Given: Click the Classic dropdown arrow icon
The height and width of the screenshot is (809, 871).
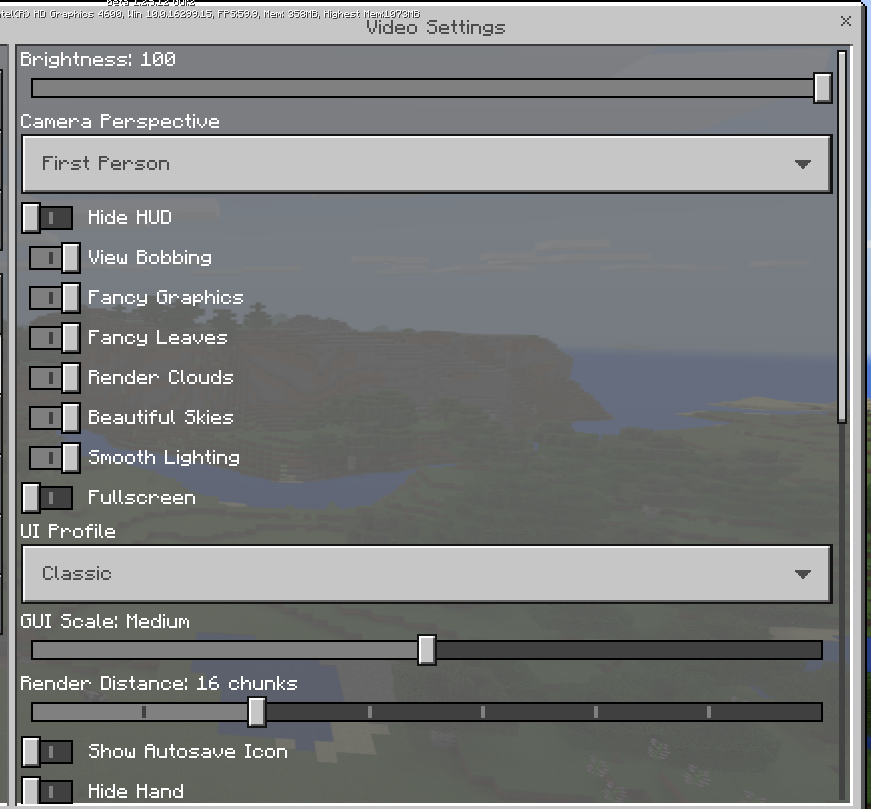Looking at the screenshot, I should click(x=802, y=573).
